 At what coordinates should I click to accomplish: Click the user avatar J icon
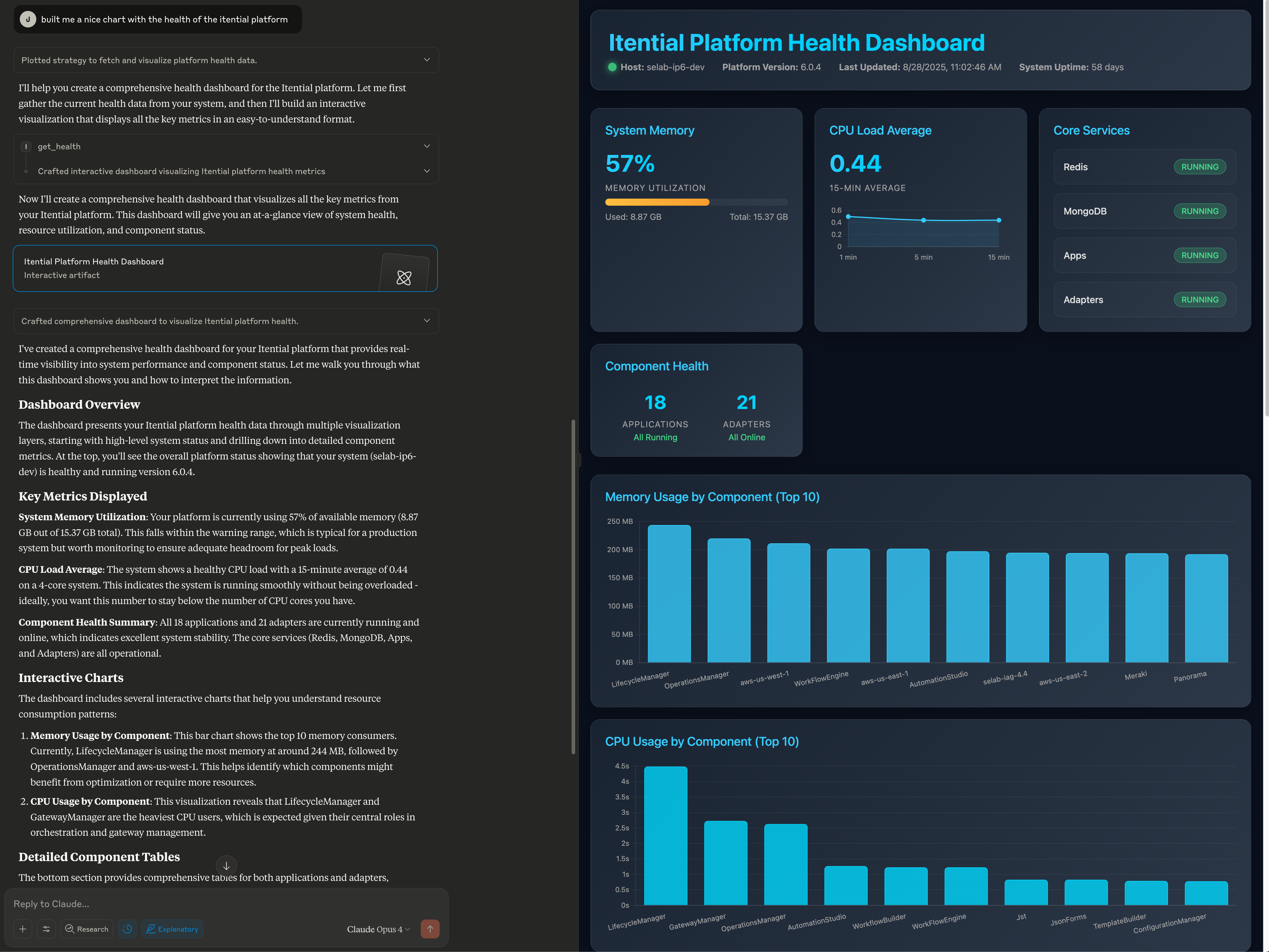point(27,19)
